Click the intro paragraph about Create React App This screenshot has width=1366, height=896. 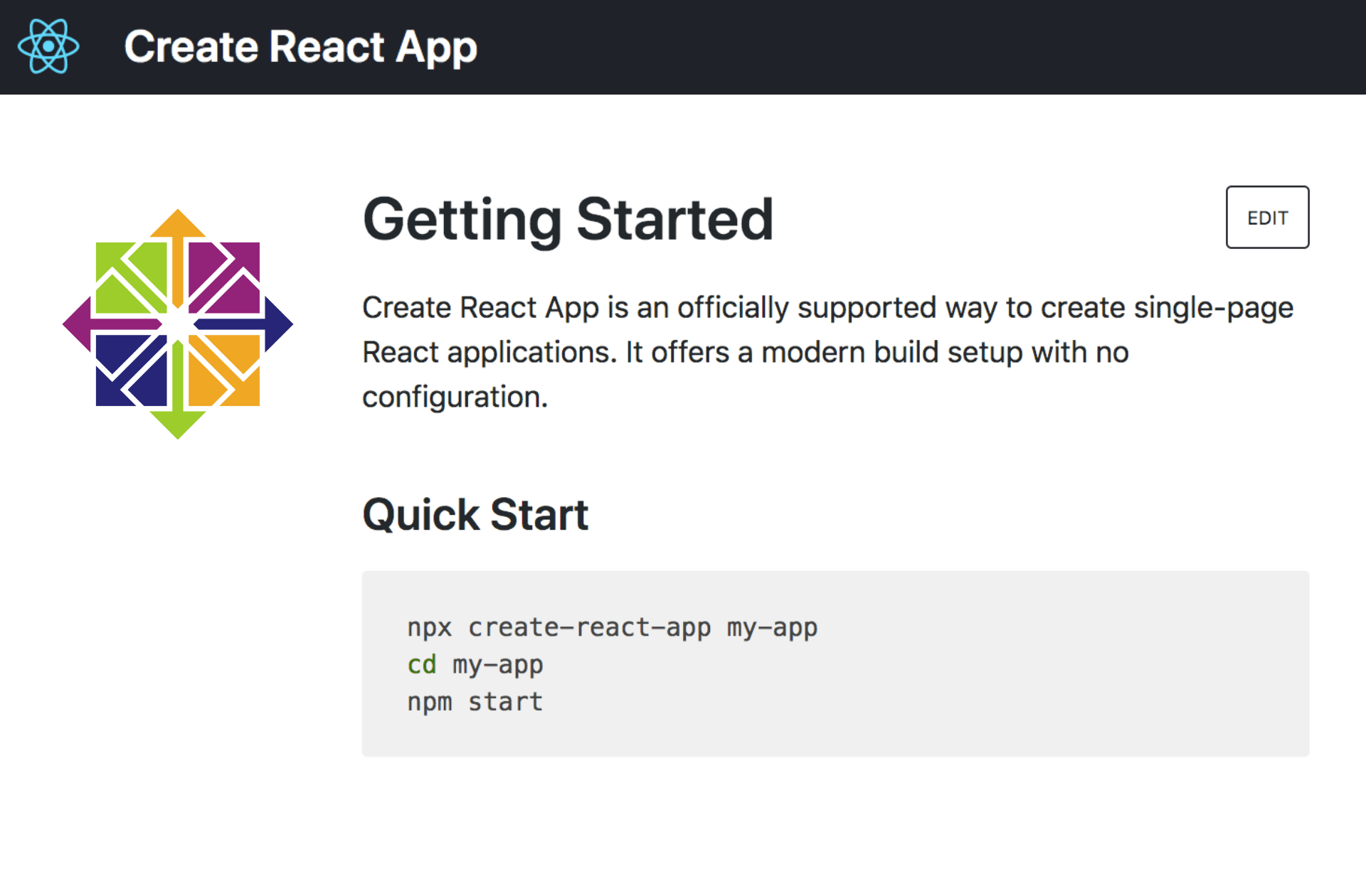tap(827, 352)
